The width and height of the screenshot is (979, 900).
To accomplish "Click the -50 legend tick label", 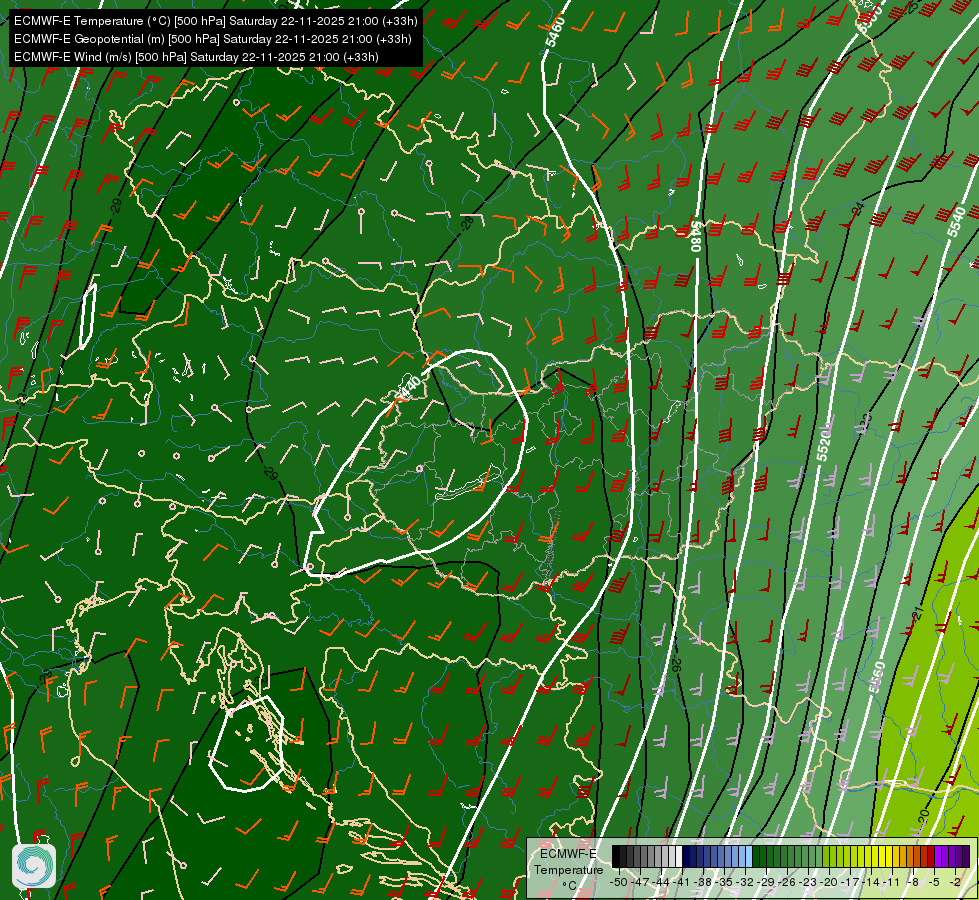I will [619, 883].
